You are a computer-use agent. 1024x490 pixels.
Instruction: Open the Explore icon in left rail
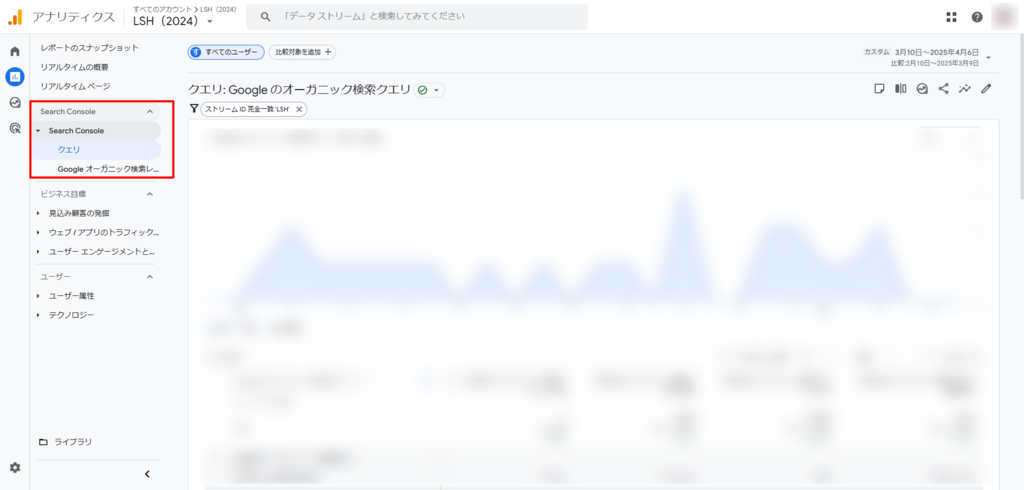[x=14, y=103]
